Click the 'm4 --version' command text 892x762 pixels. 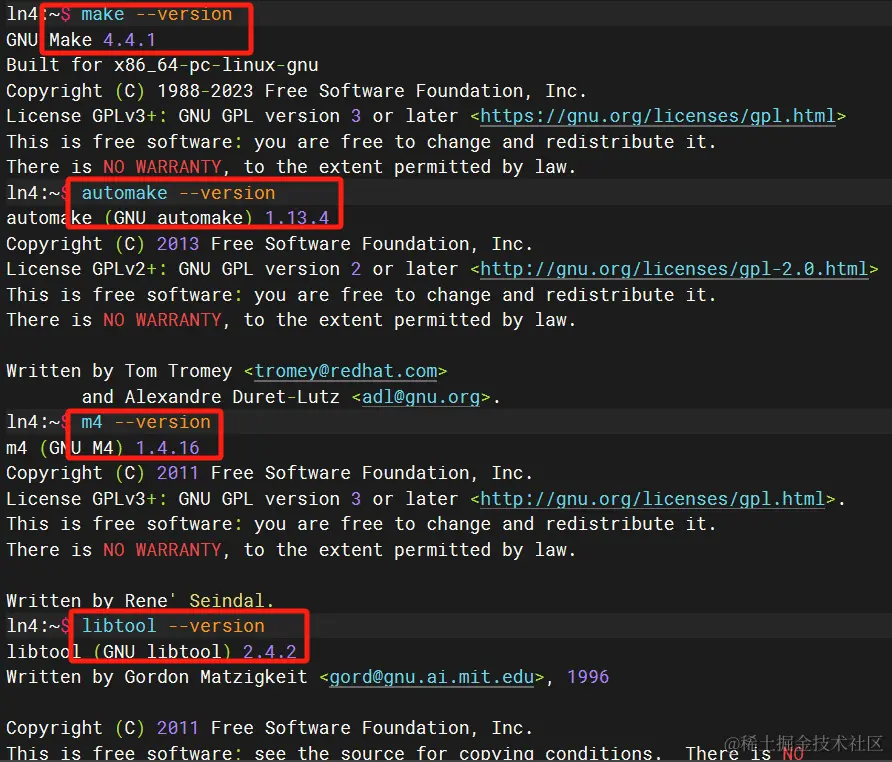pos(146,422)
